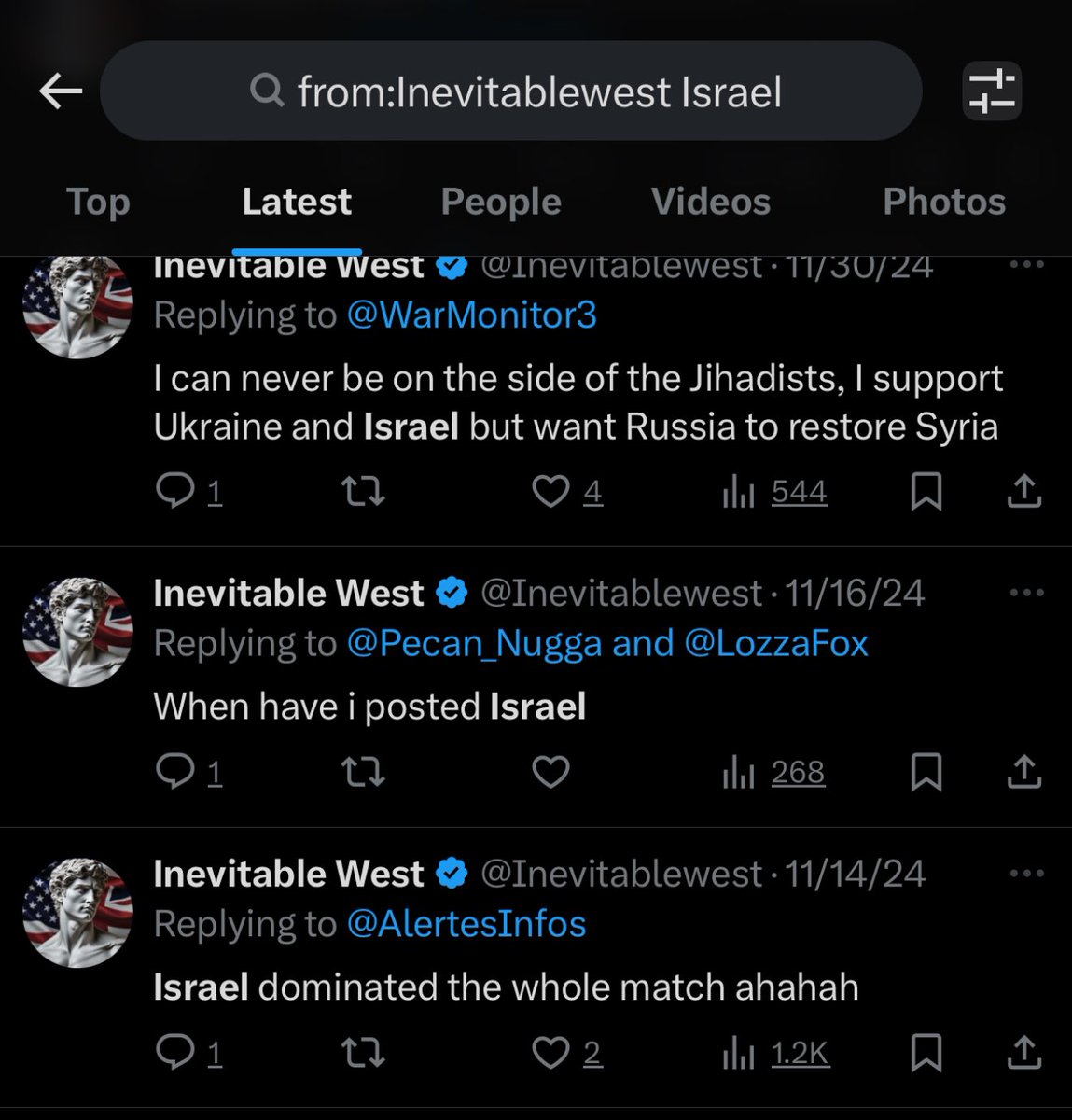The width and height of the screenshot is (1072, 1120).
Task: Open the @AlertesInfos mention link
Action: click(466, 924)
